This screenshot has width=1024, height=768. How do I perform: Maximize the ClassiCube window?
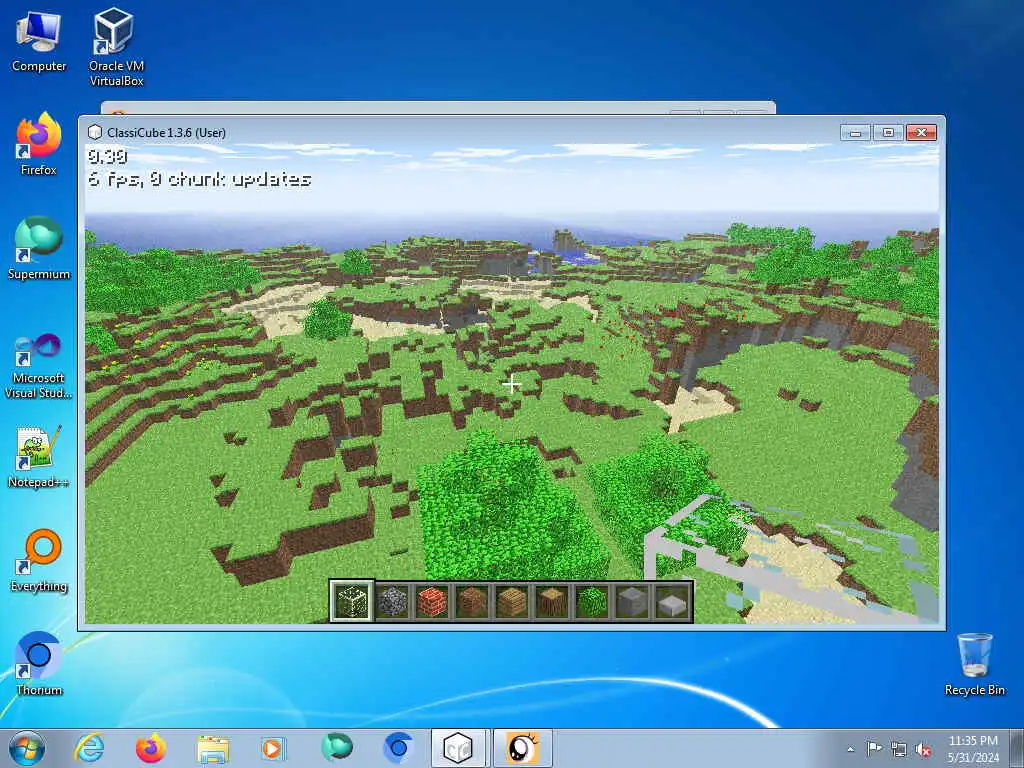pos(888,133)
